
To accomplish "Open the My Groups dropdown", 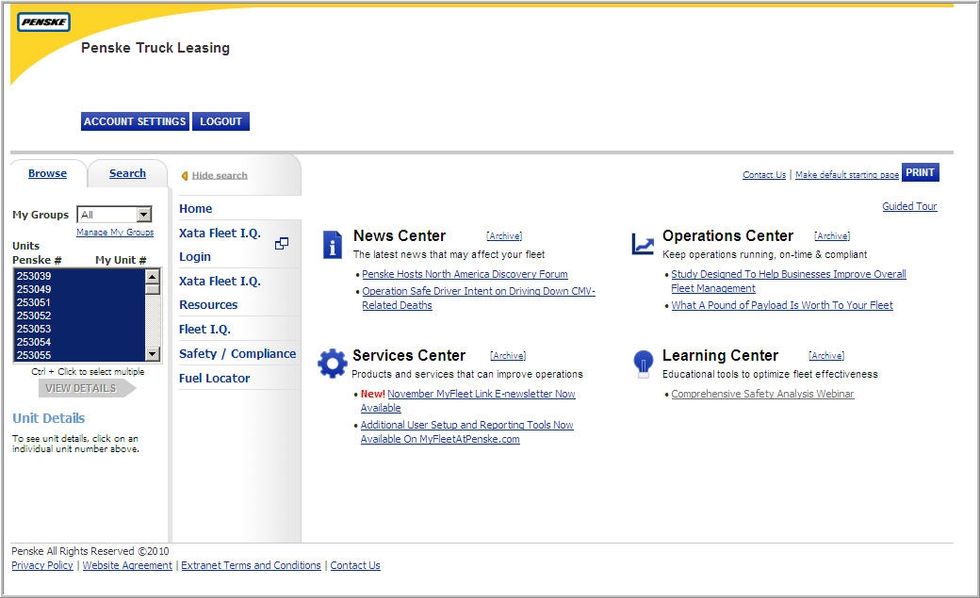I will pyautogui.click(x=143, y=215).
